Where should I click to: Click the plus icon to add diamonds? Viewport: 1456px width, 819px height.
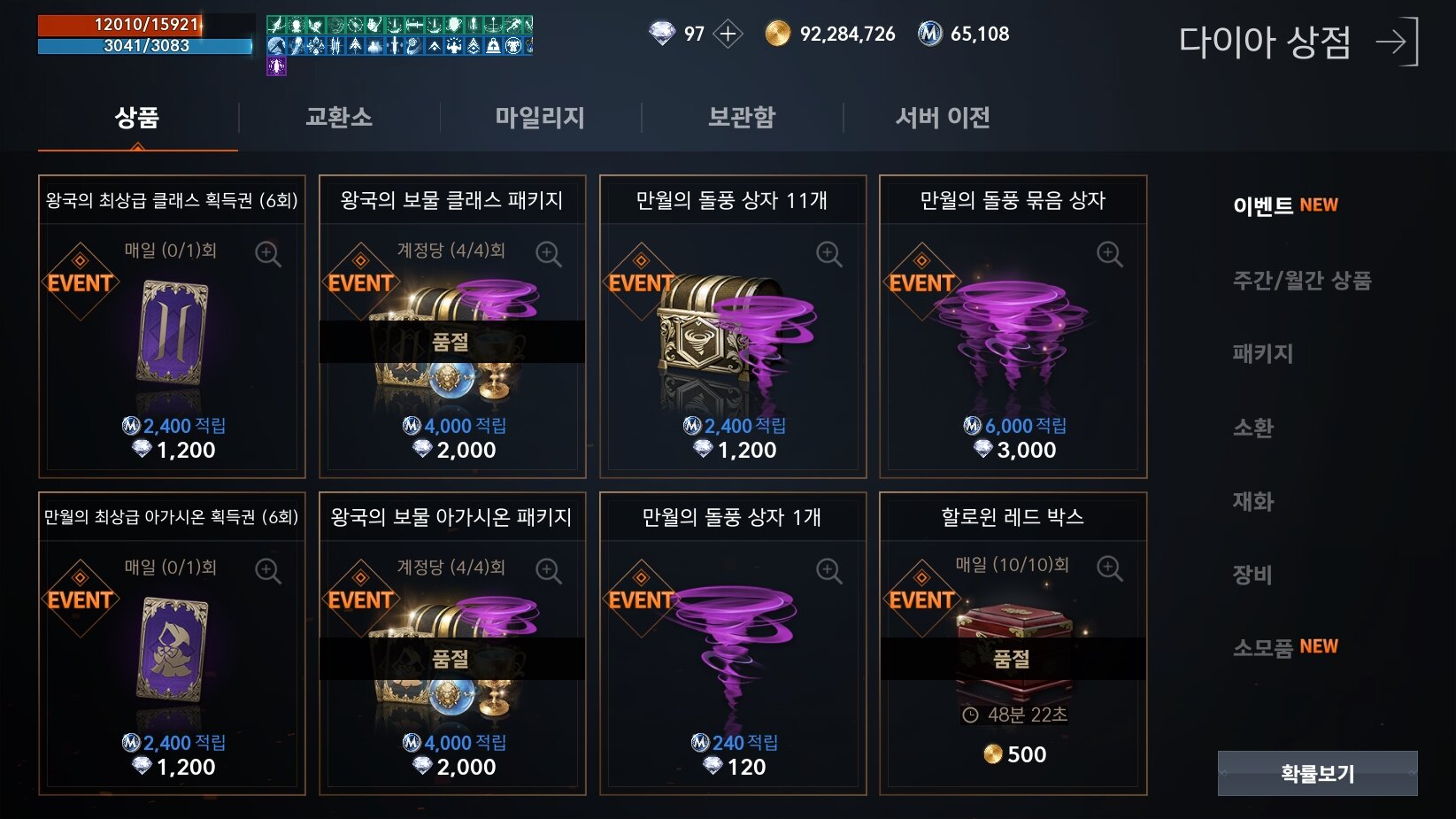(728, 35)
